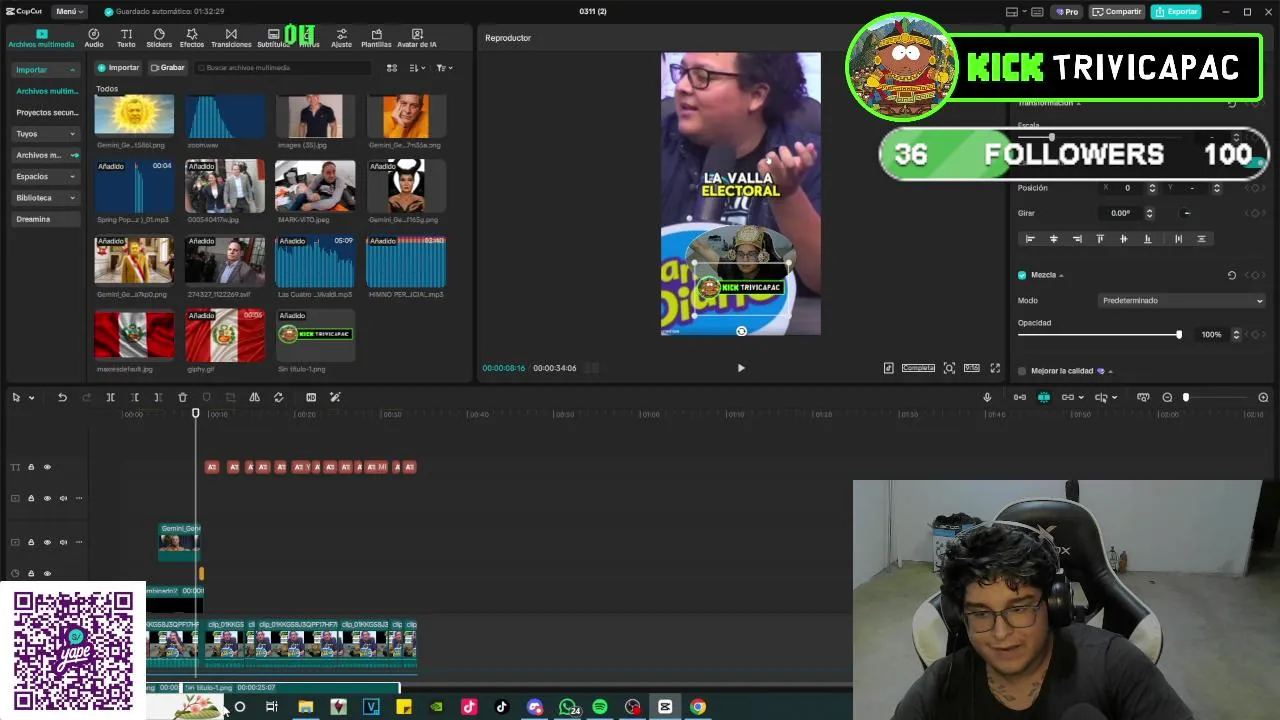Select the giphy.gif thumbnail
Image resolution: width=1280 pixels, height=720 pixels.
click(x=225, y=336)
